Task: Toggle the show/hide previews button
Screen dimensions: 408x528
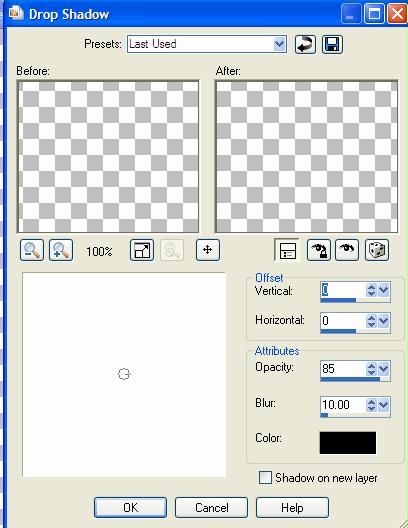Action: 287,250
